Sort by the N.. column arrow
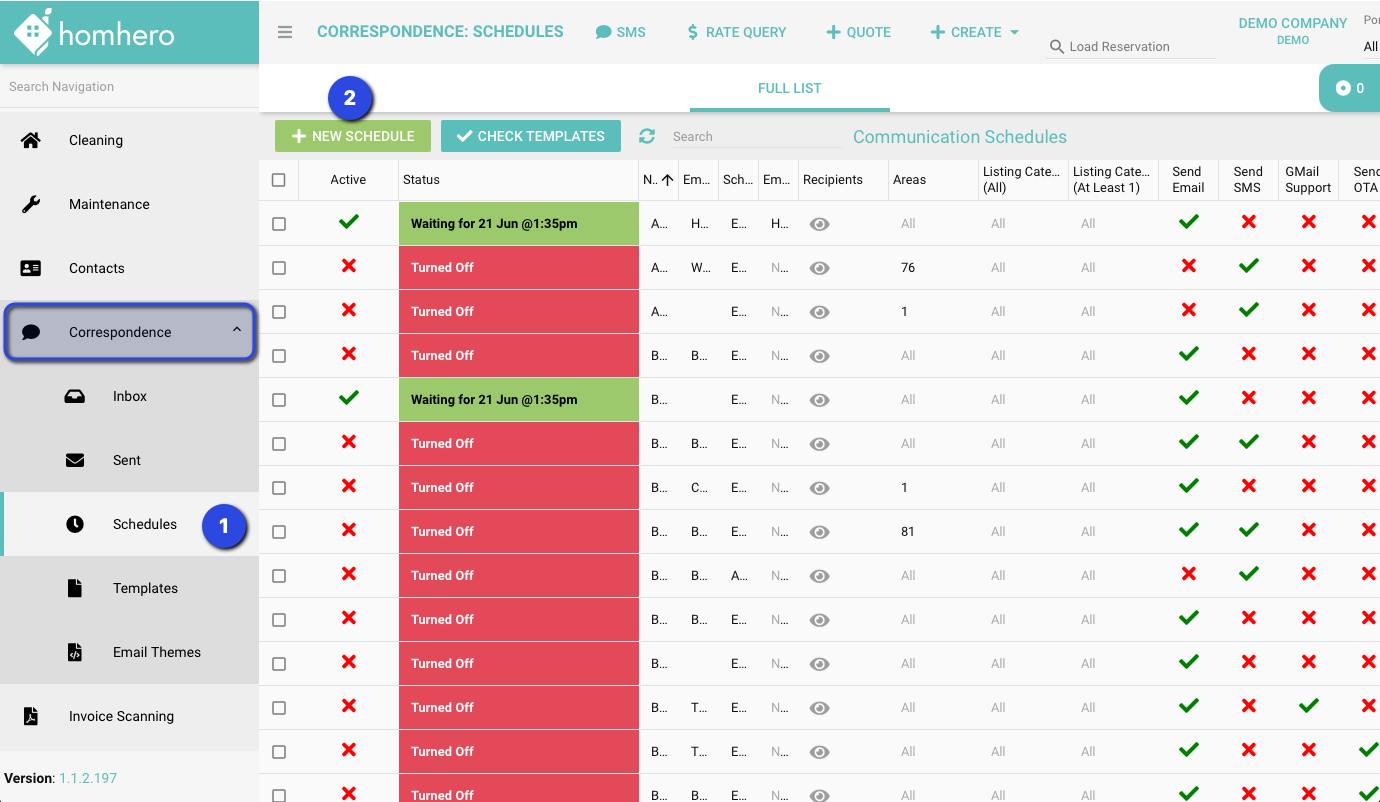The height and width of the screenshot is (802, 1380). coord(667,180)
